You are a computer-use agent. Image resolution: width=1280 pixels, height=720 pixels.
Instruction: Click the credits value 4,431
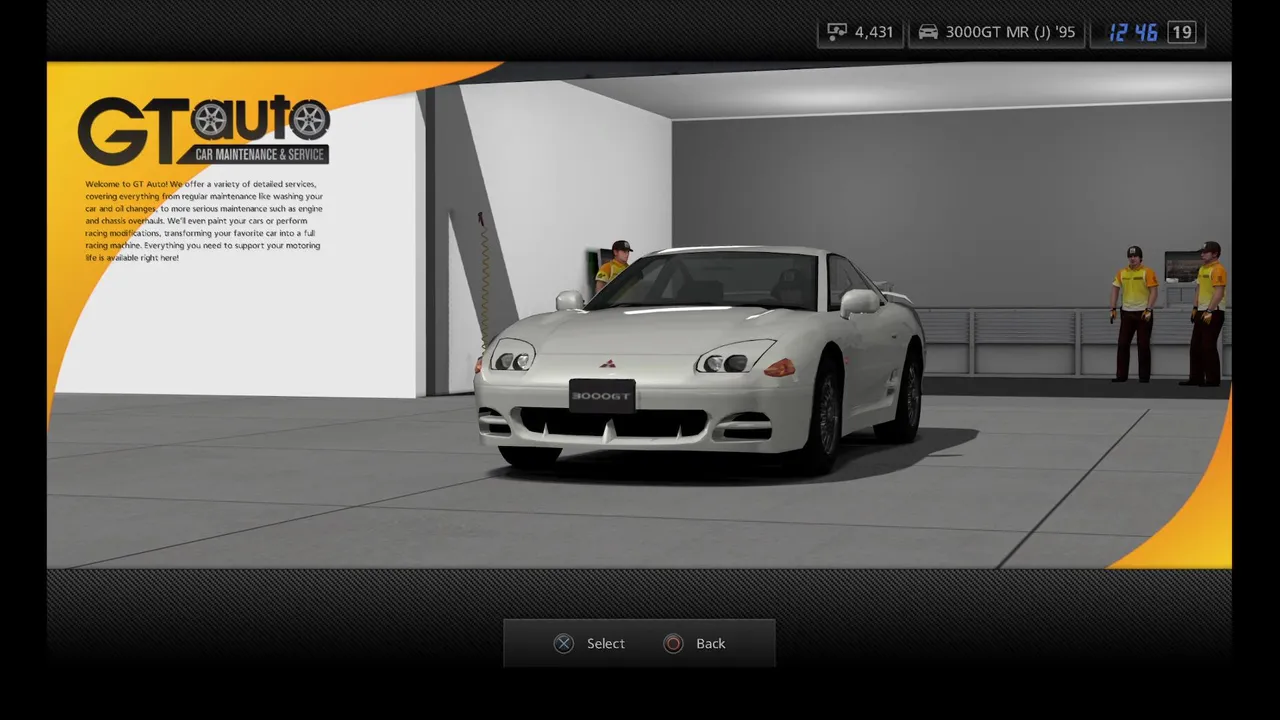pos(874,32)
